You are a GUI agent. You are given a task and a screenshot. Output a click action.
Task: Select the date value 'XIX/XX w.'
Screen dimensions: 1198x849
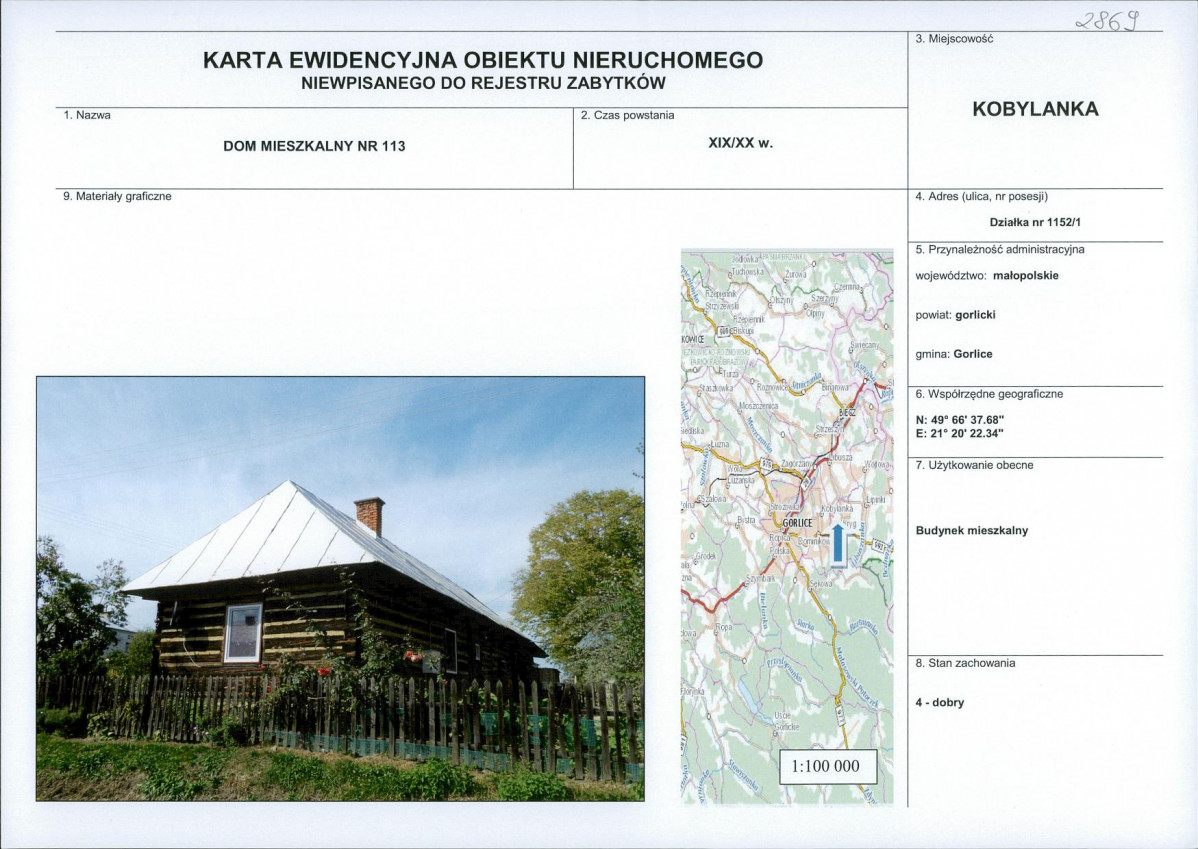[741, 143]
